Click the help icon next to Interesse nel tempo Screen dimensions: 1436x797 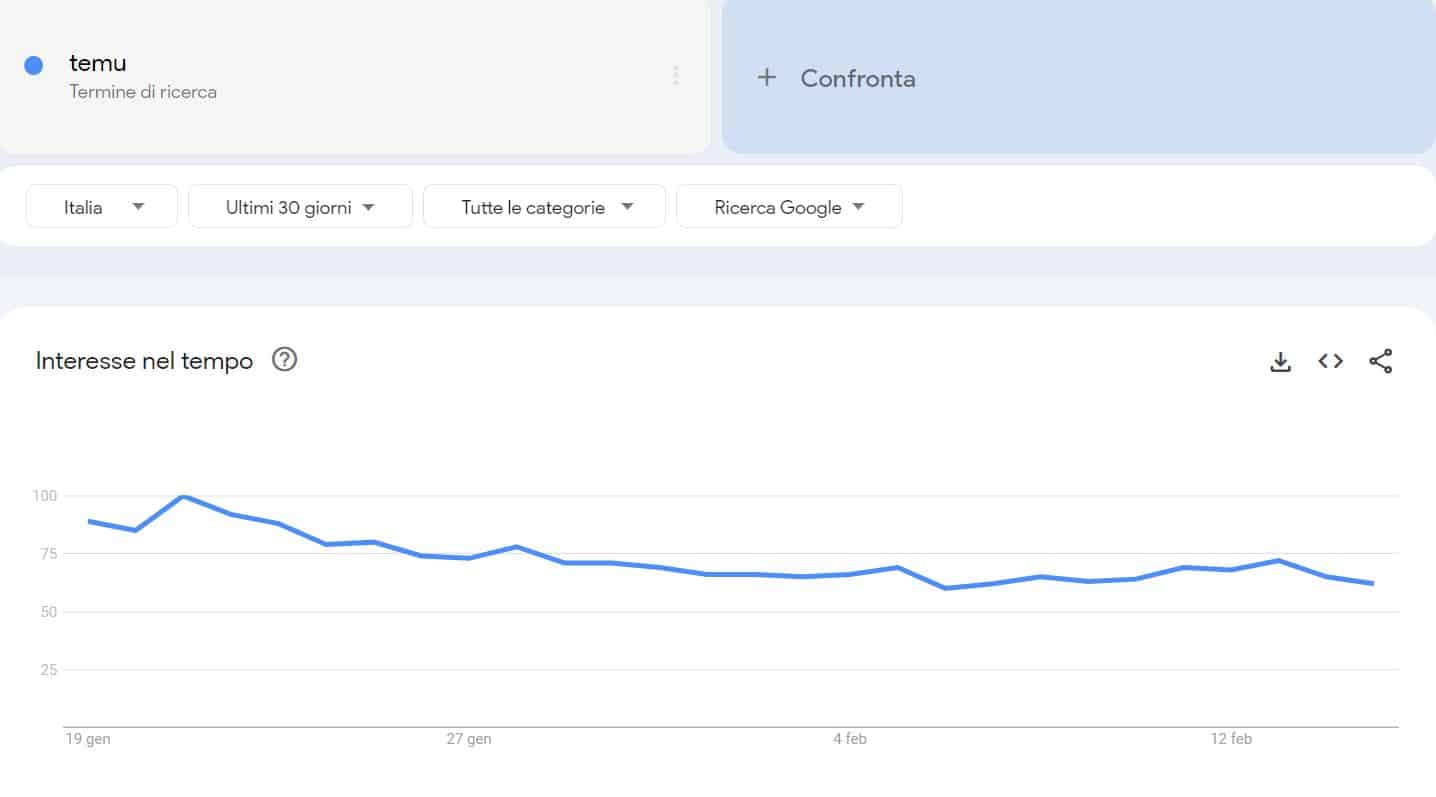[284, 360]
